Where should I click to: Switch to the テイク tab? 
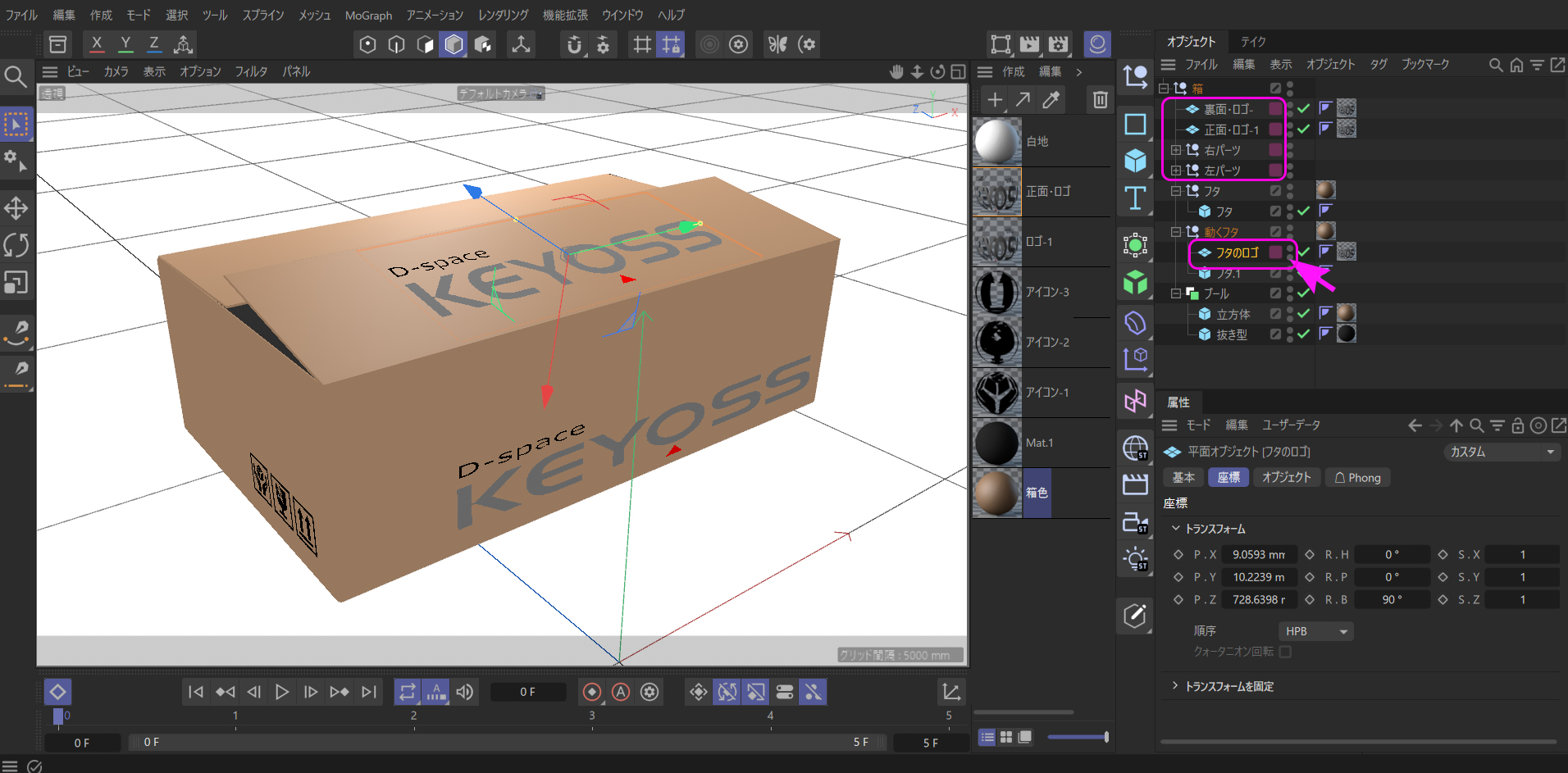(1252, 42)
